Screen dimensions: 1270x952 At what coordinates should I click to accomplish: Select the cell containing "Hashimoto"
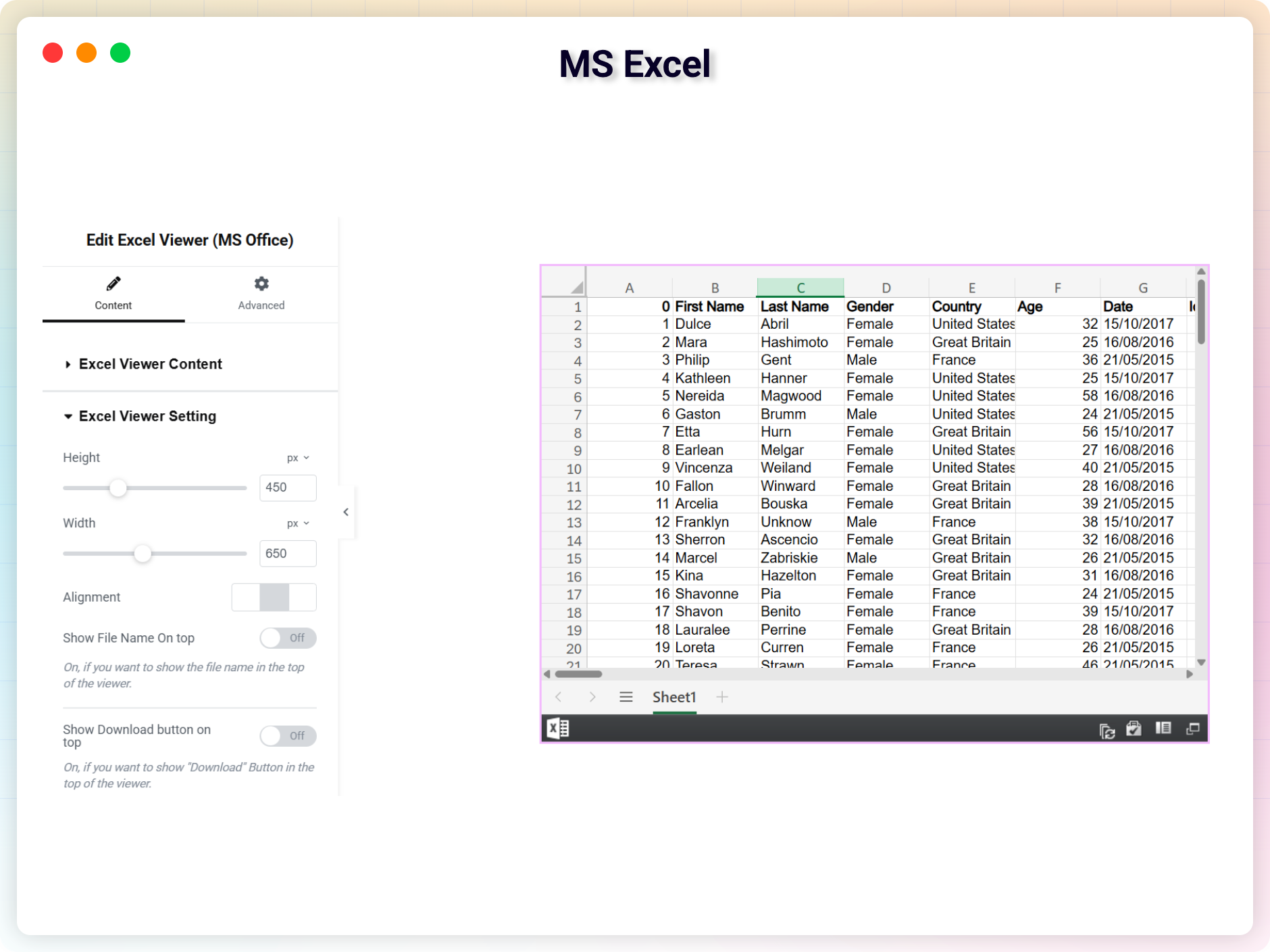point(801,342)
